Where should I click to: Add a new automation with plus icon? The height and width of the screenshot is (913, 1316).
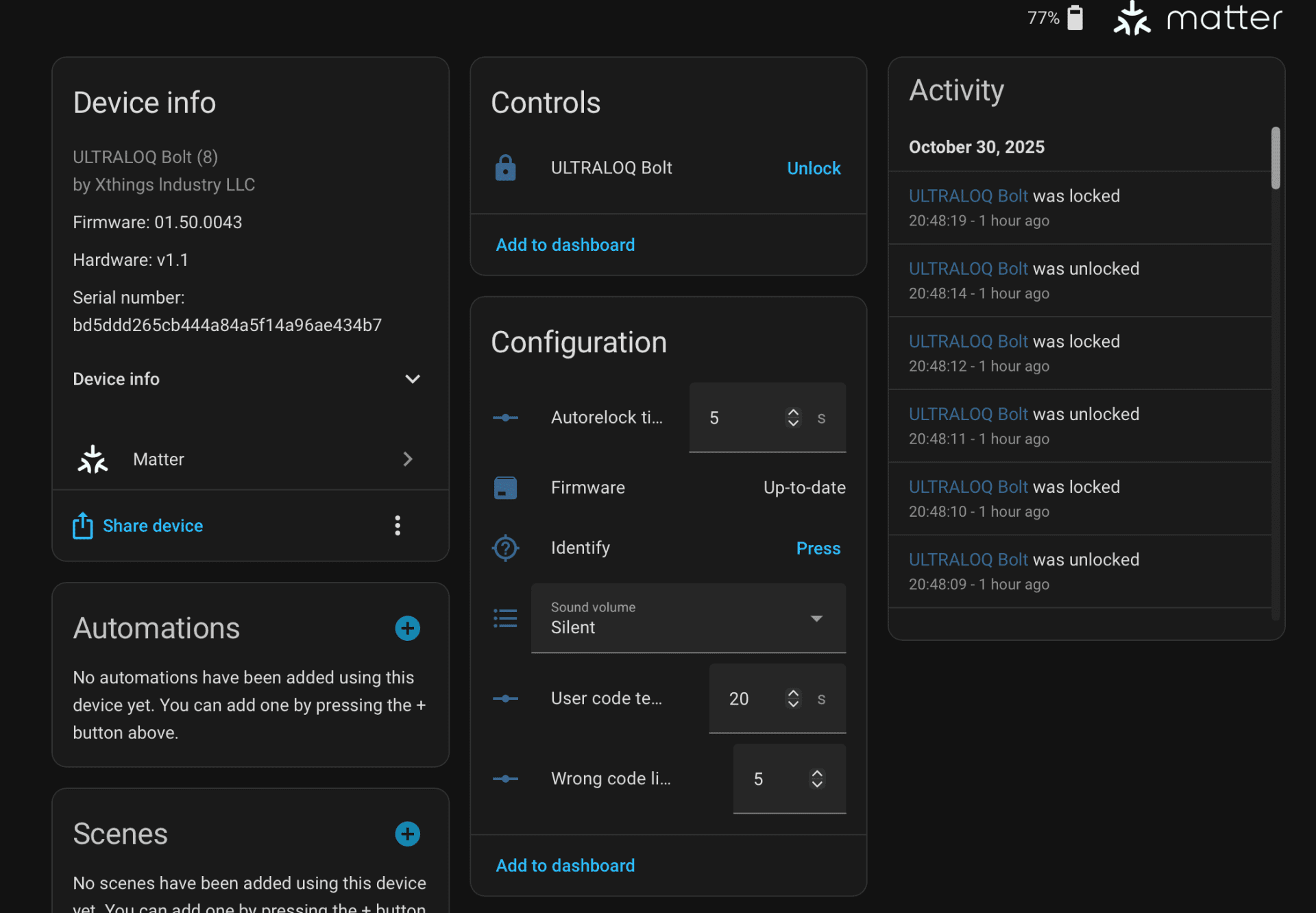[x=407, y=629]
